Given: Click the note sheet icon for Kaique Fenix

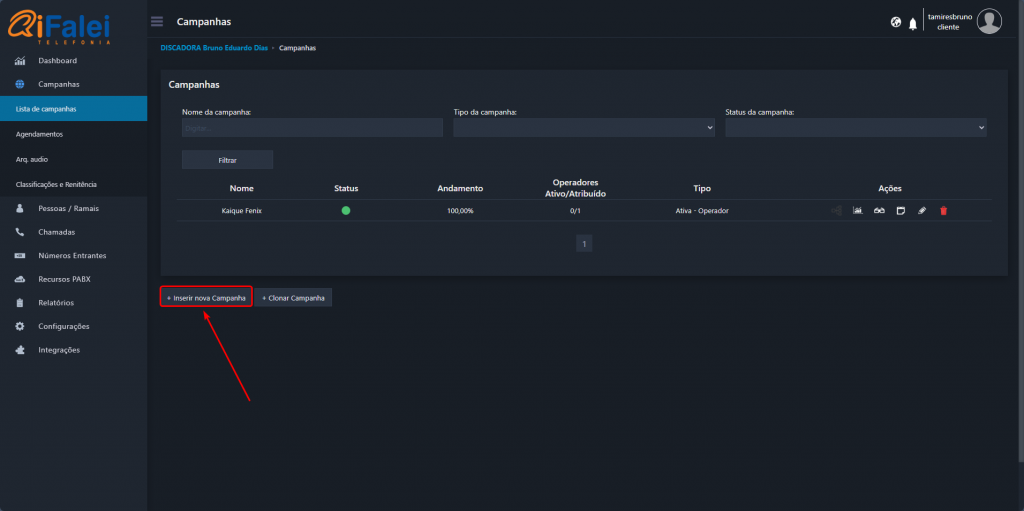Looking at the screenshot, I should 901,210.
